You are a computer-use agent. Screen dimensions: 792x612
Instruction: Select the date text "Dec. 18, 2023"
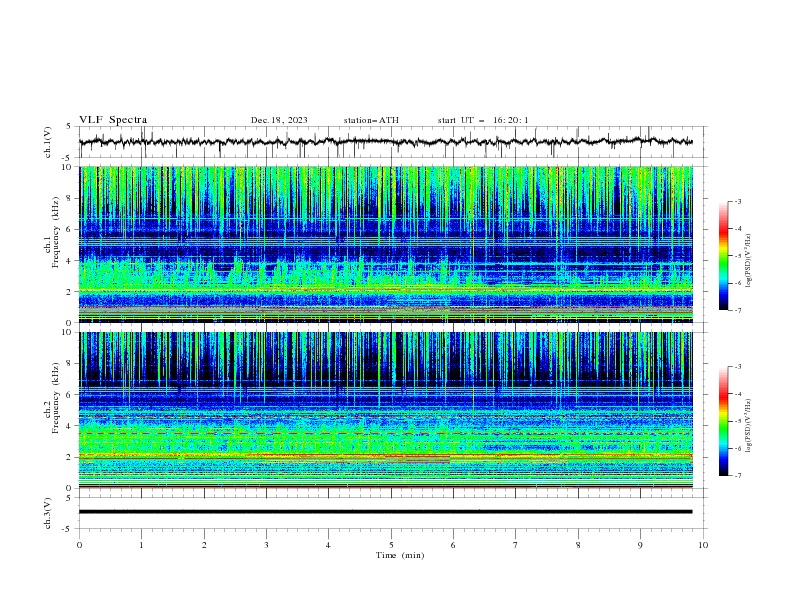click(x=279, y=120)
